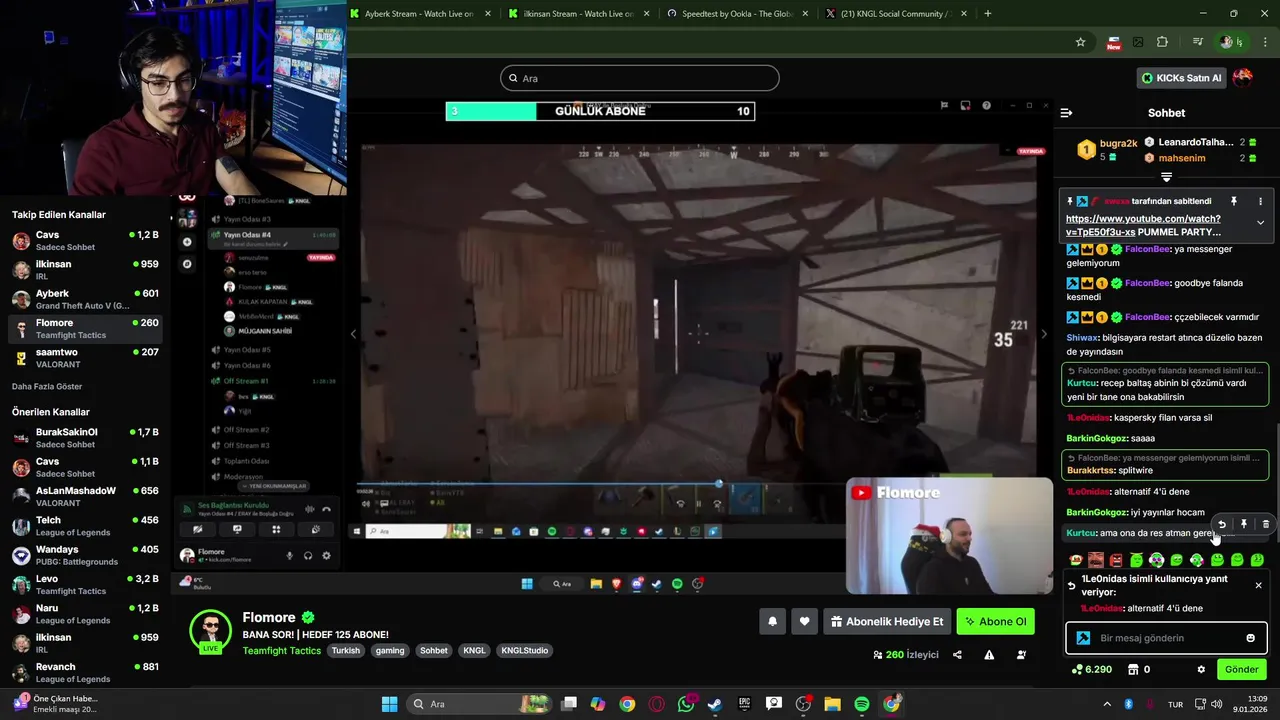Open taskbar news widget Öne Çıkan Habe...

pyautogui.click(x=55, y=704)
